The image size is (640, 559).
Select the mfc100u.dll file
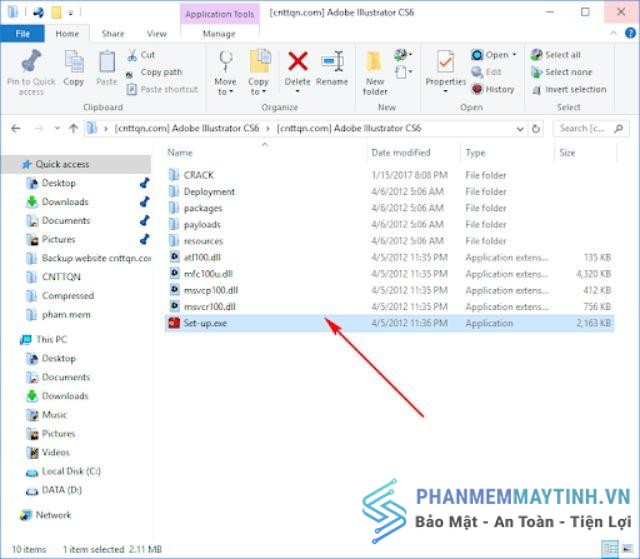point(390,274)
